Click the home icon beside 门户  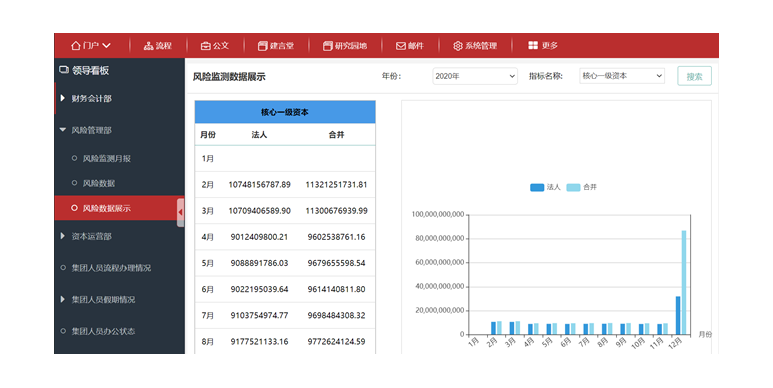[x=75, y=45]
